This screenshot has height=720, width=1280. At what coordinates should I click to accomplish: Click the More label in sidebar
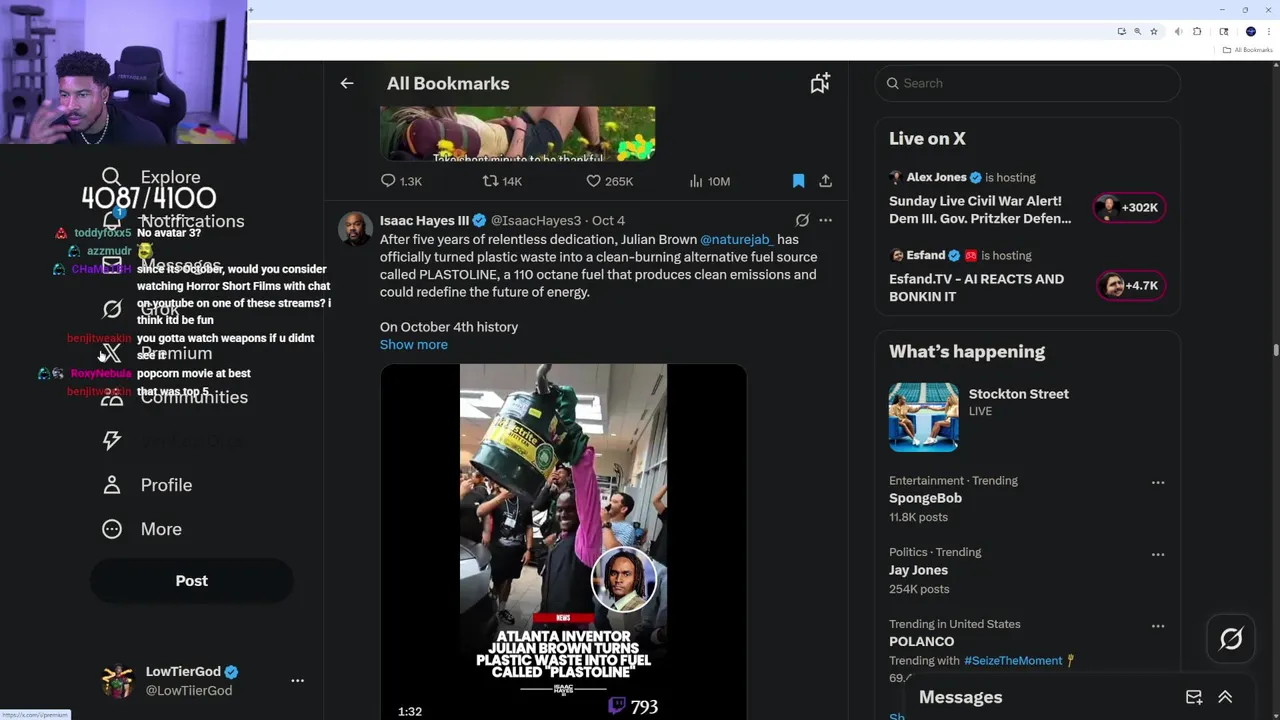161,529
